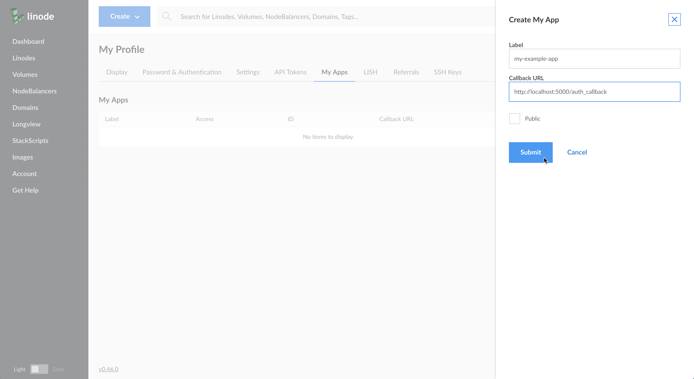The height and width of the screenshot is (379, 694).
Task: Toggle the Light/Dark theme switch
Action: 39,369
